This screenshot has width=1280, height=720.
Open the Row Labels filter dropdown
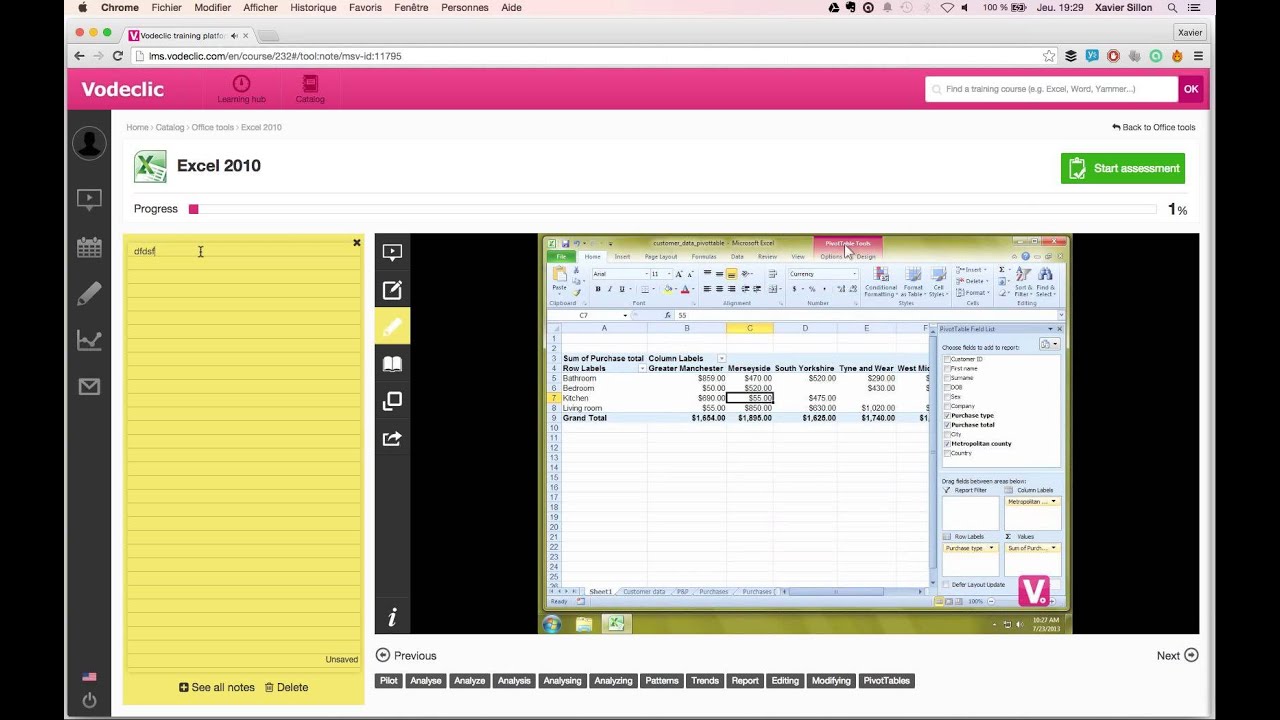[642, 368]
